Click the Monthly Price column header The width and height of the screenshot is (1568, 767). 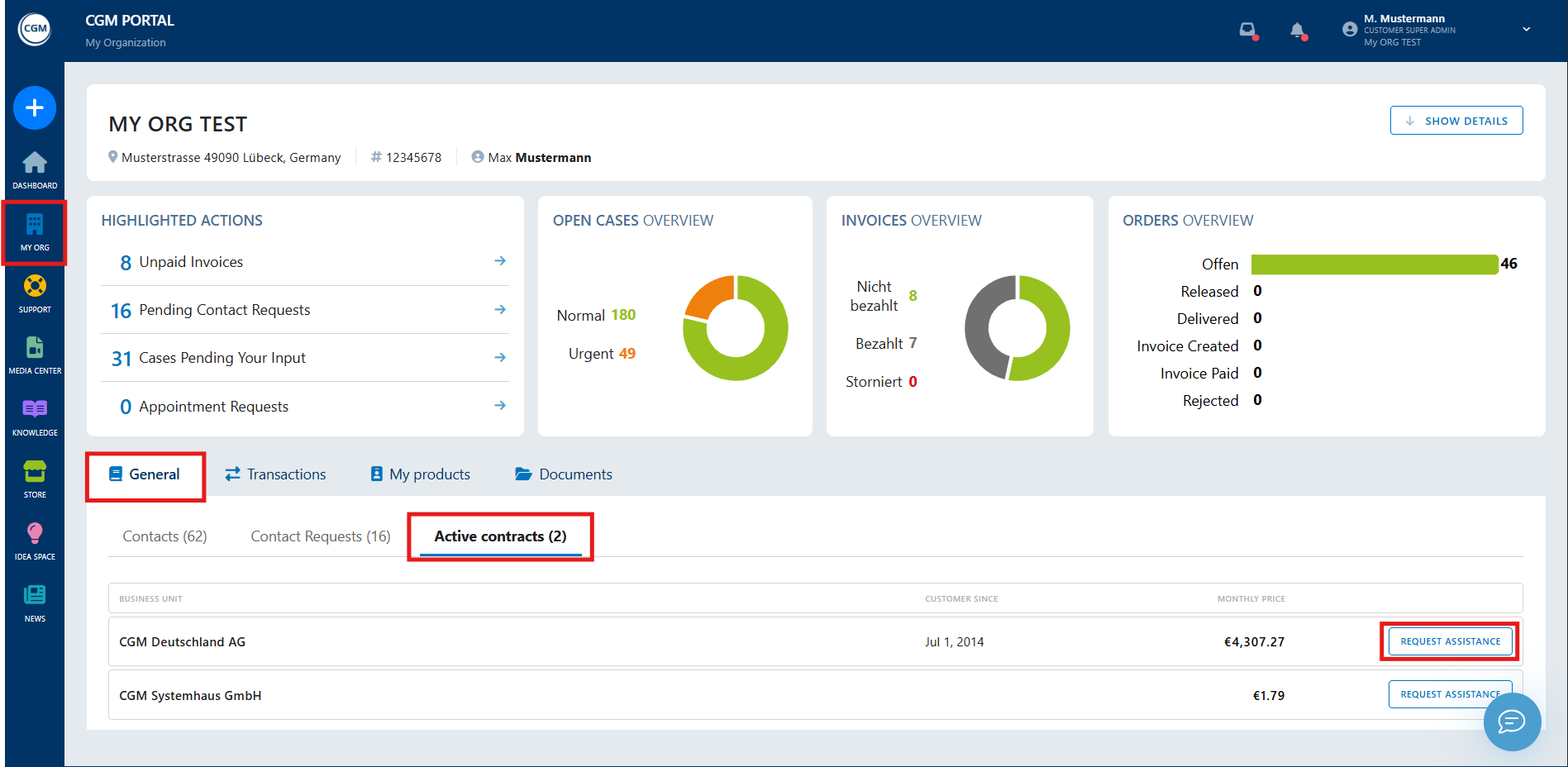tap(1251, 599)
